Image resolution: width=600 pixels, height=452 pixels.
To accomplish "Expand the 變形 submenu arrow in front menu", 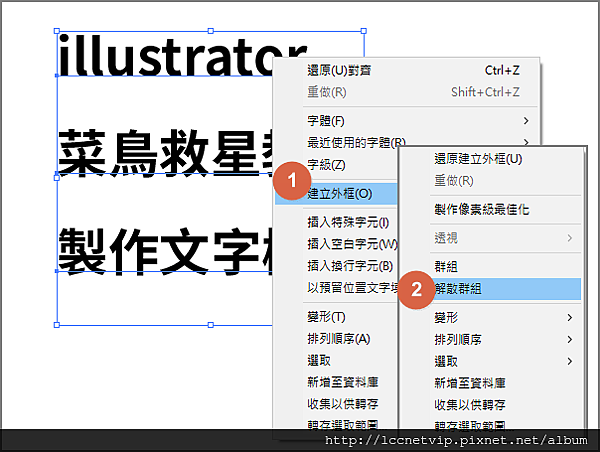I will [570, 318].
